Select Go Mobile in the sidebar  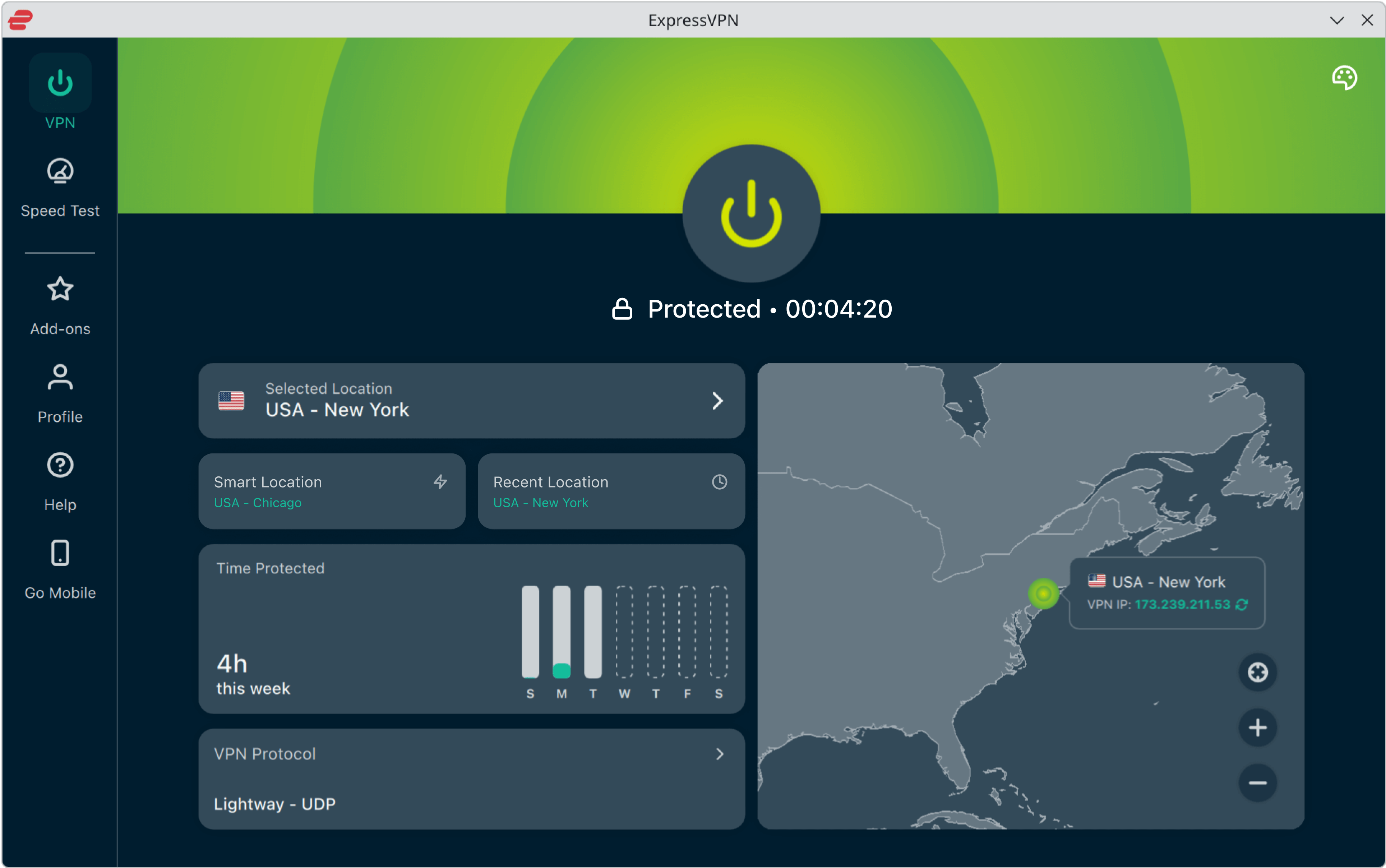point(60,569)
